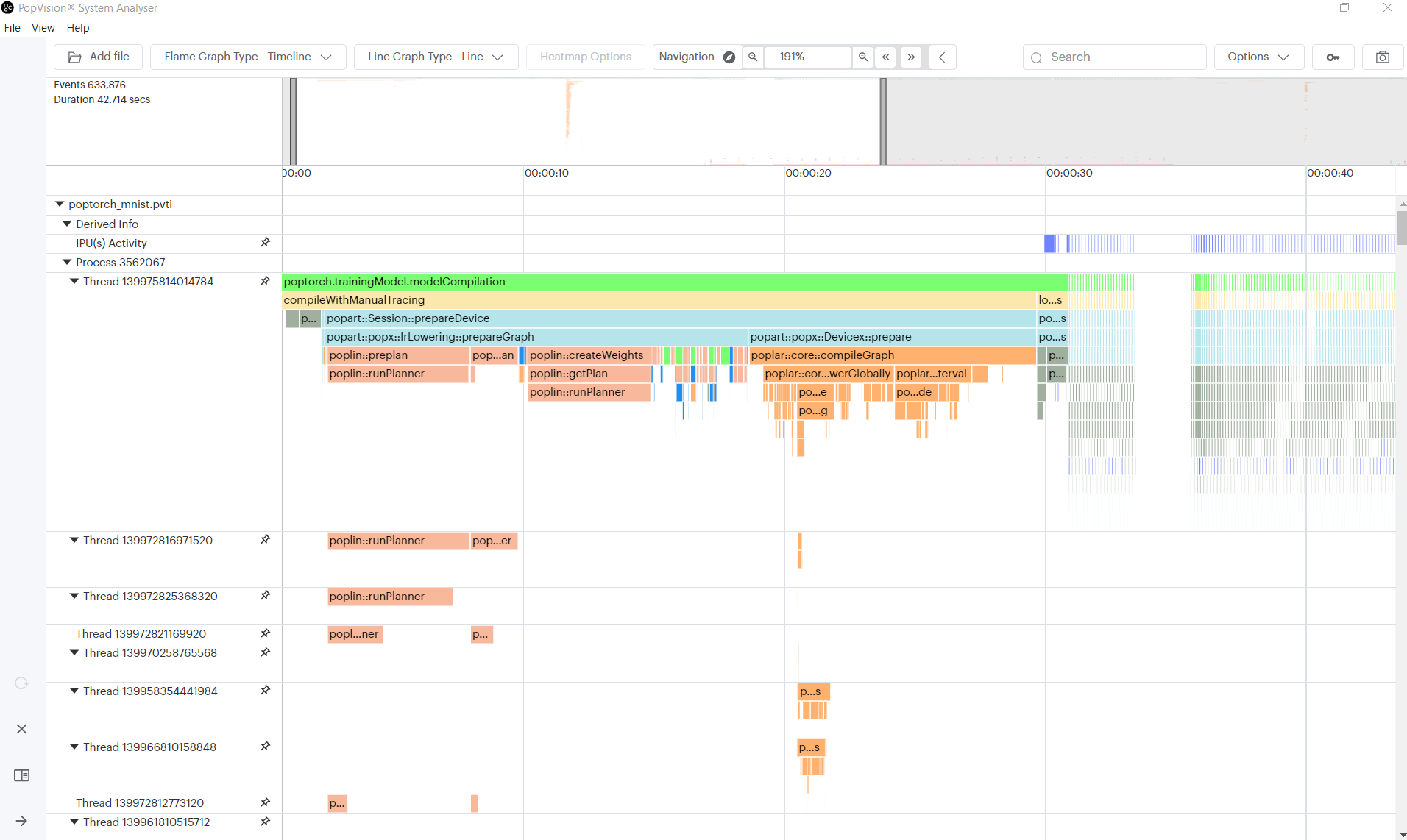Click the Add file button
The width and height of the screenshot is (1407, 840).
tap(99, 57)
